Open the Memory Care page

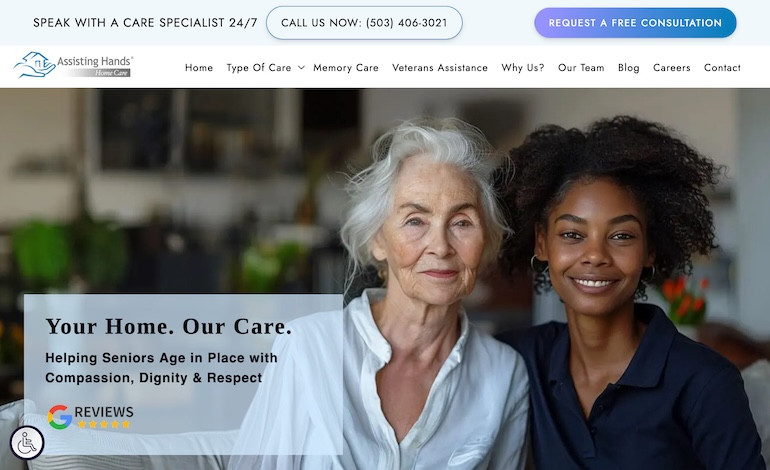tap(346, 68)
